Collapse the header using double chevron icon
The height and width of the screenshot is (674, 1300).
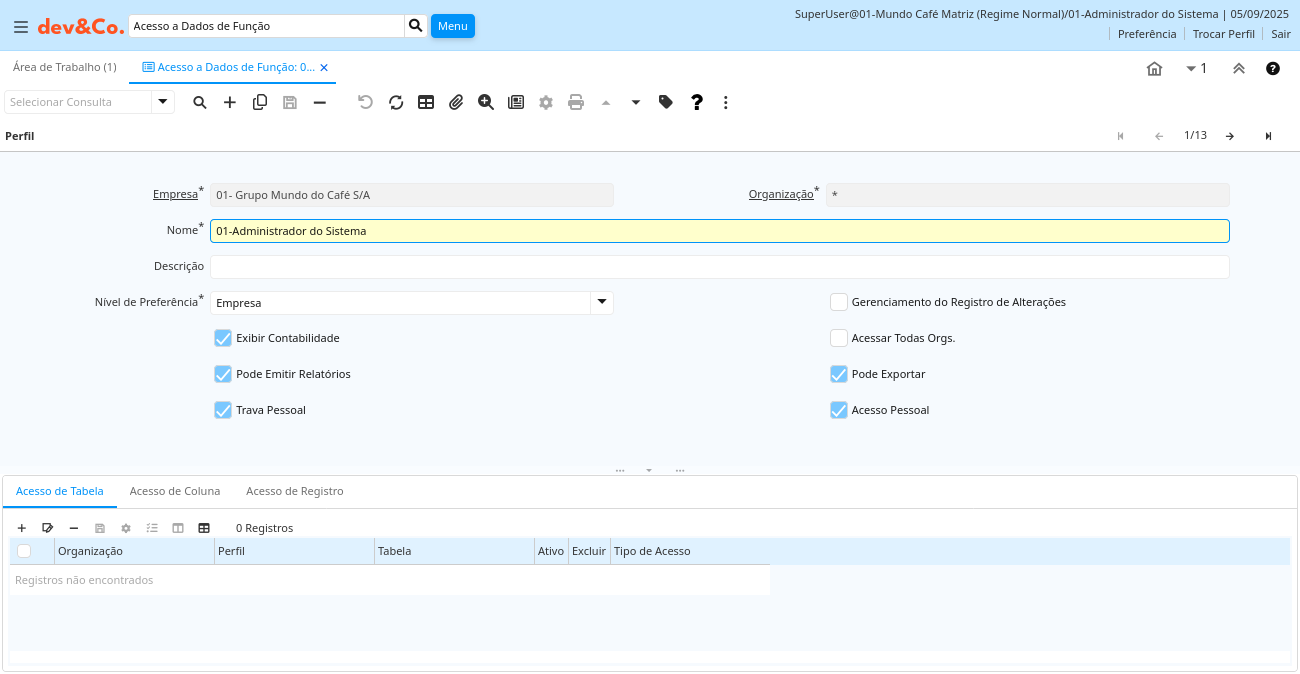click(x=1238, y=69)
